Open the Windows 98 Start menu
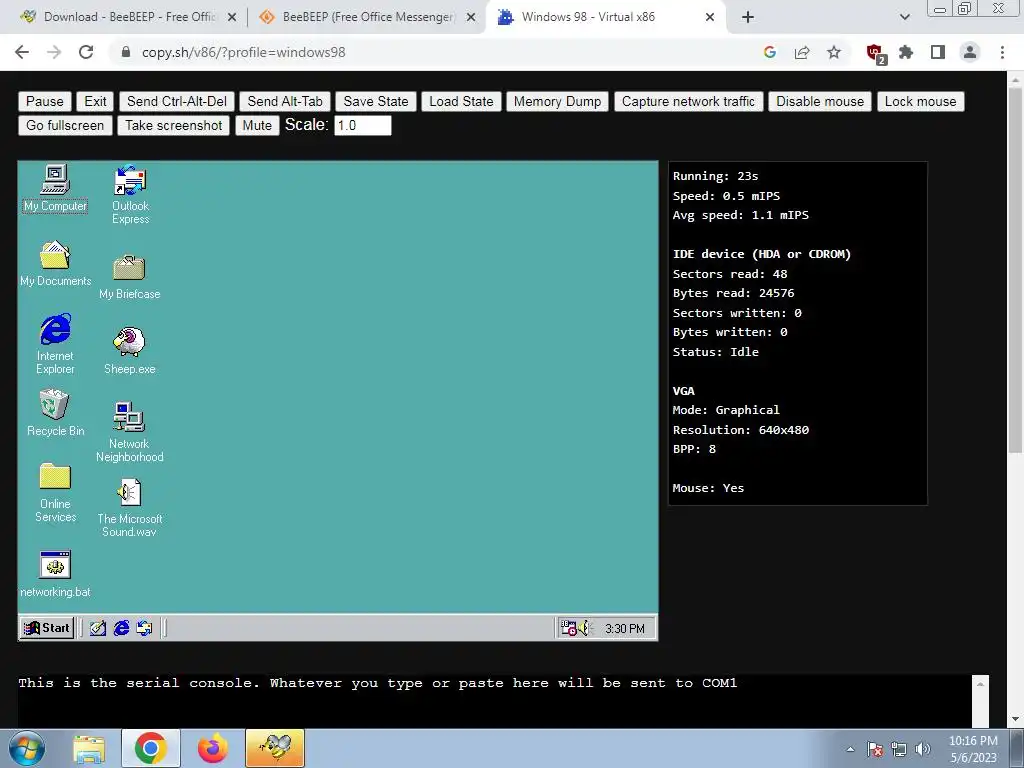 pyautogui.click(x=46, y=628)
